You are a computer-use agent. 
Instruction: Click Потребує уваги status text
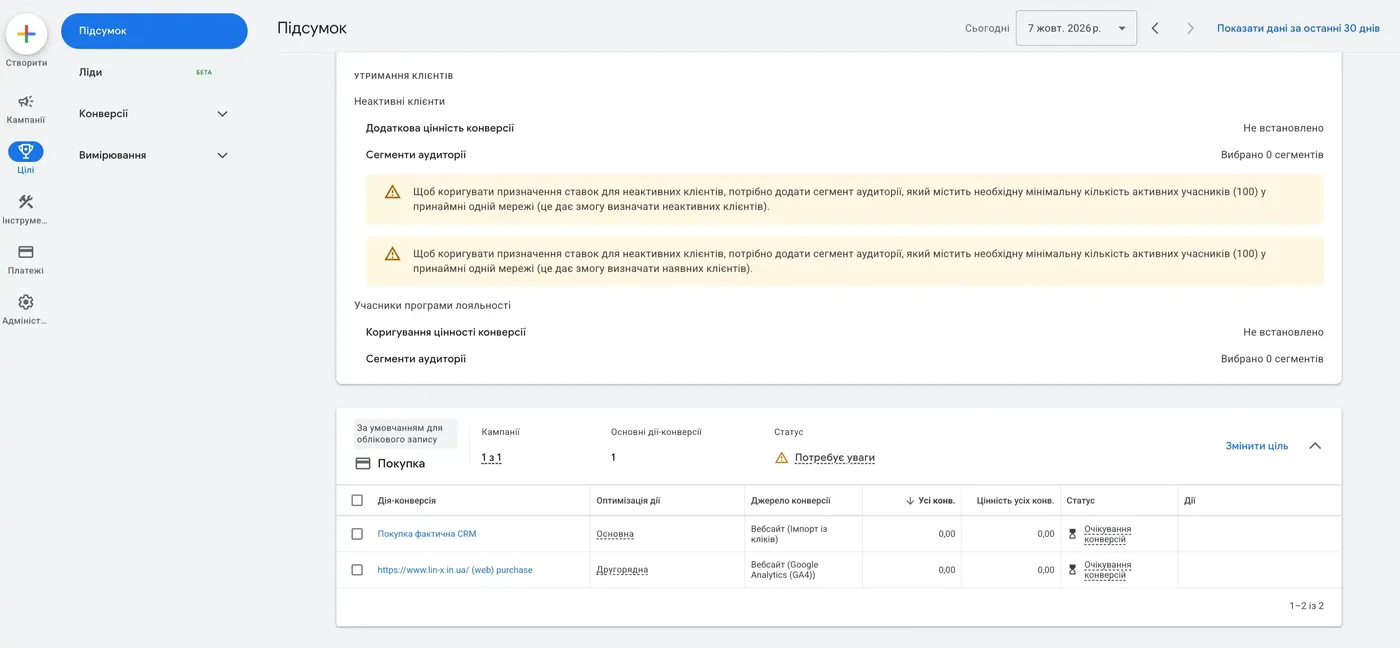[835, 458]
